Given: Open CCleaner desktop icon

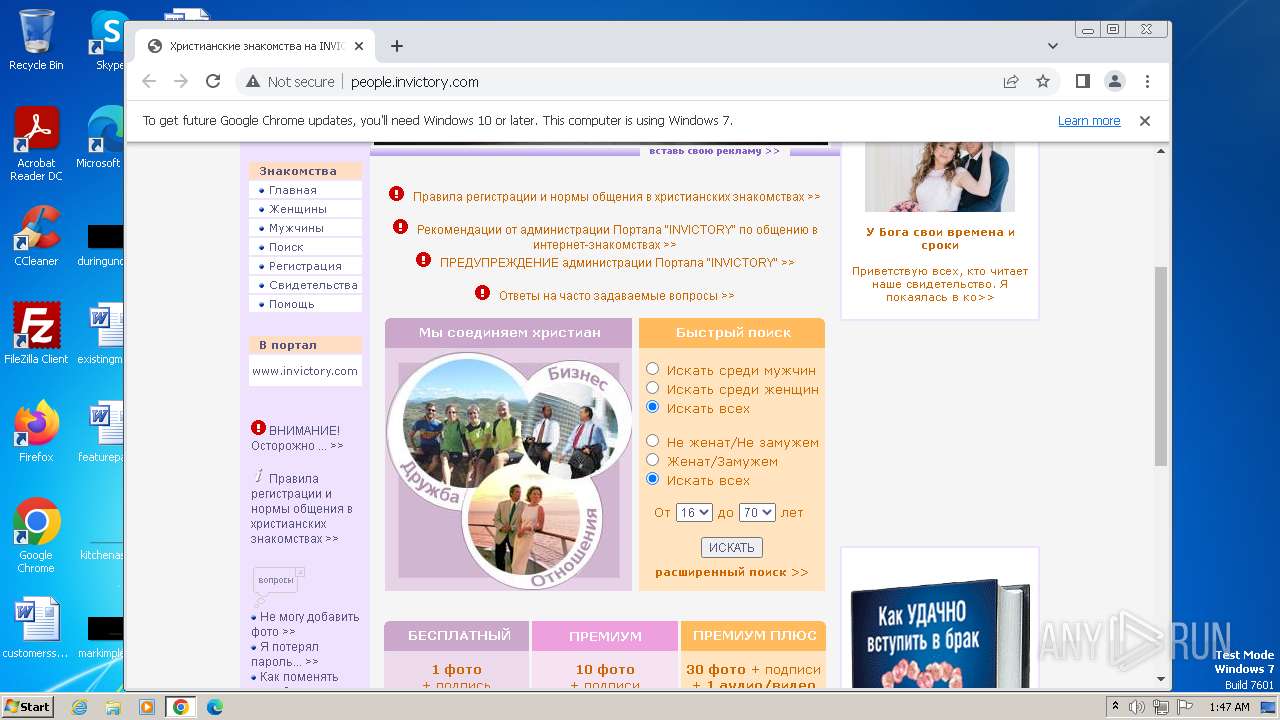Looking at the screenshot, I should tap(36, 236).
